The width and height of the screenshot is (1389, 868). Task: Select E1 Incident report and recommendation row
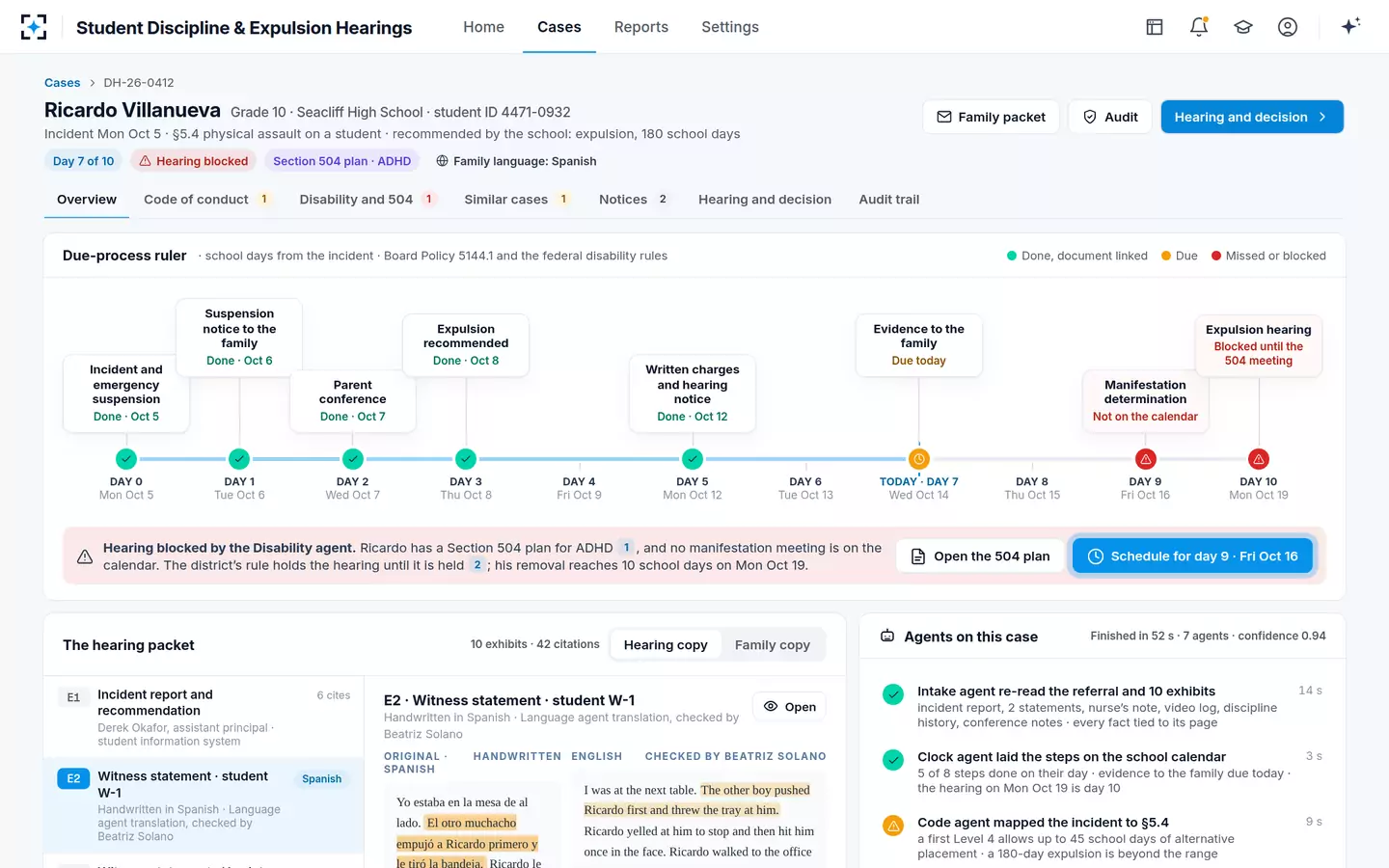(204, 718)
